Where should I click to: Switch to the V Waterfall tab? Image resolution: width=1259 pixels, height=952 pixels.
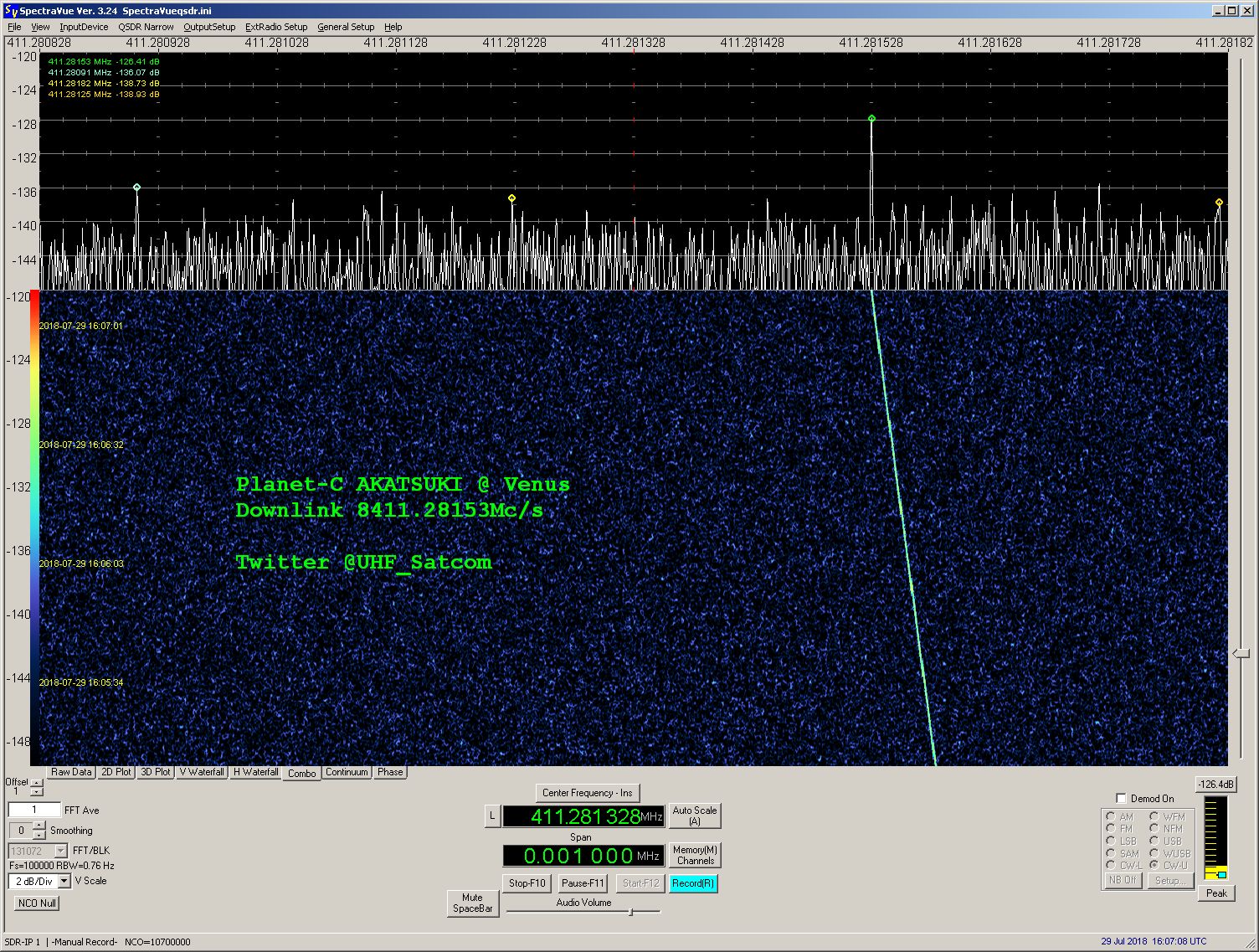click(203, 772)
